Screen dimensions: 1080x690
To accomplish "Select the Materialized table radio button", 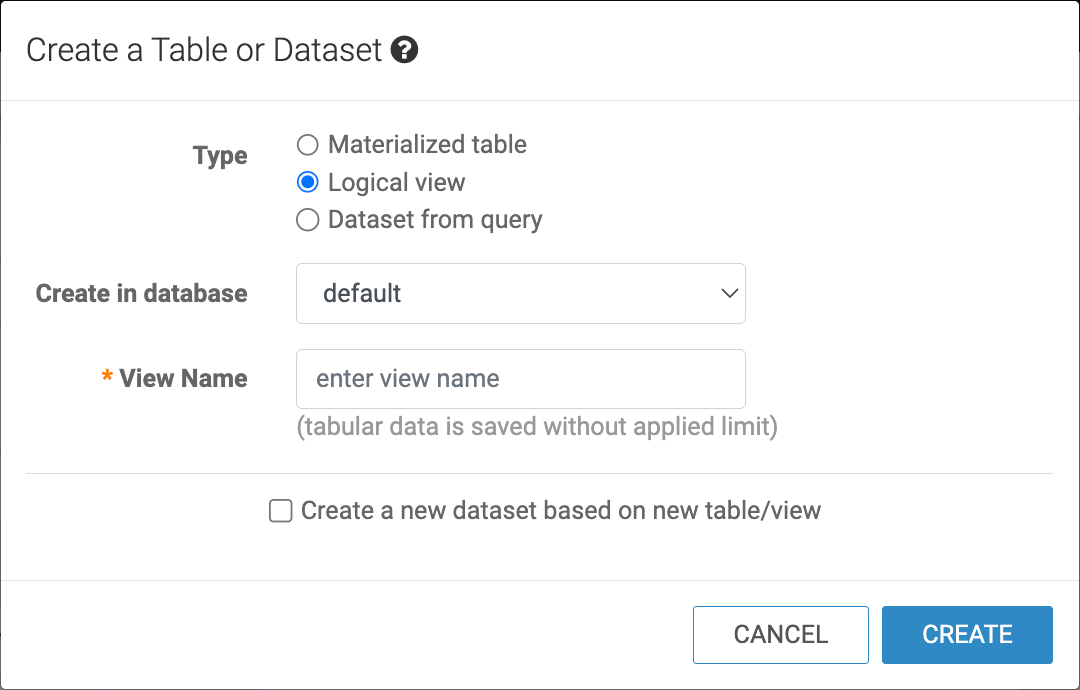I will 308,145.
